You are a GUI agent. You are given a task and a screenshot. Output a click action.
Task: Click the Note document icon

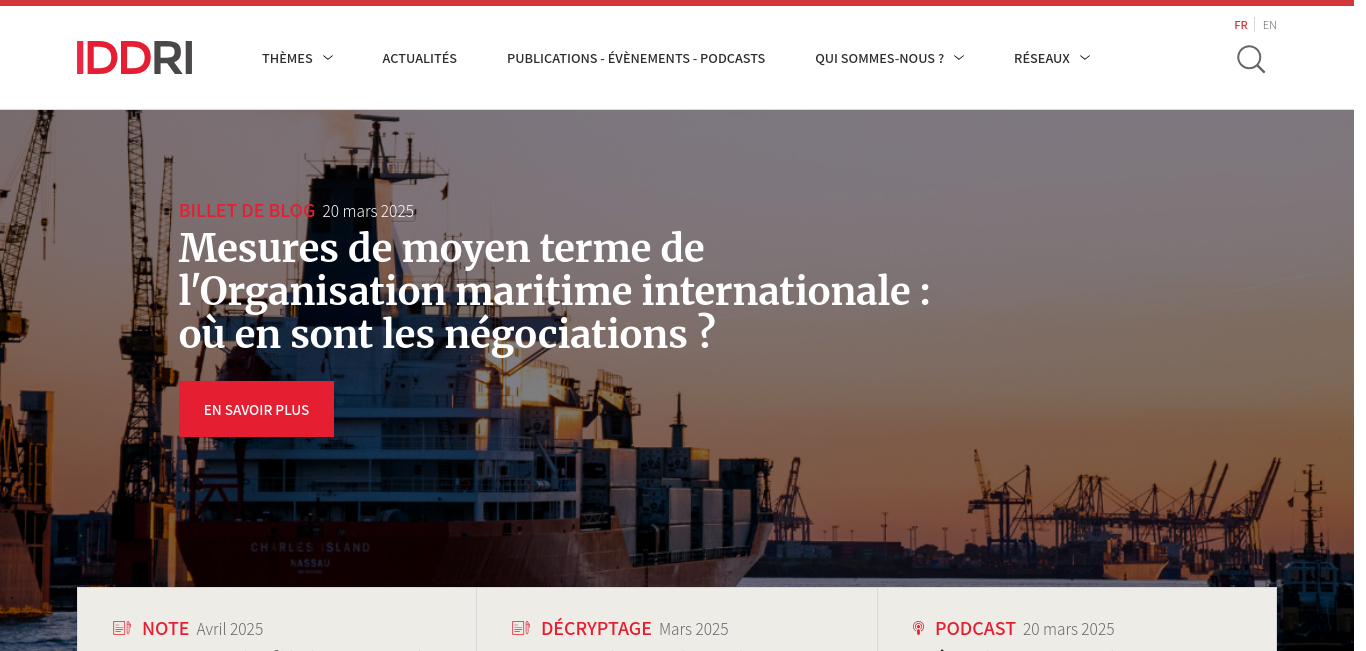coord(122,628)
